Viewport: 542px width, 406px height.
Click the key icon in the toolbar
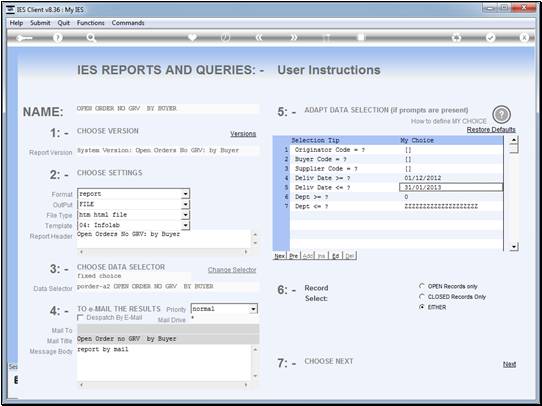24,38
